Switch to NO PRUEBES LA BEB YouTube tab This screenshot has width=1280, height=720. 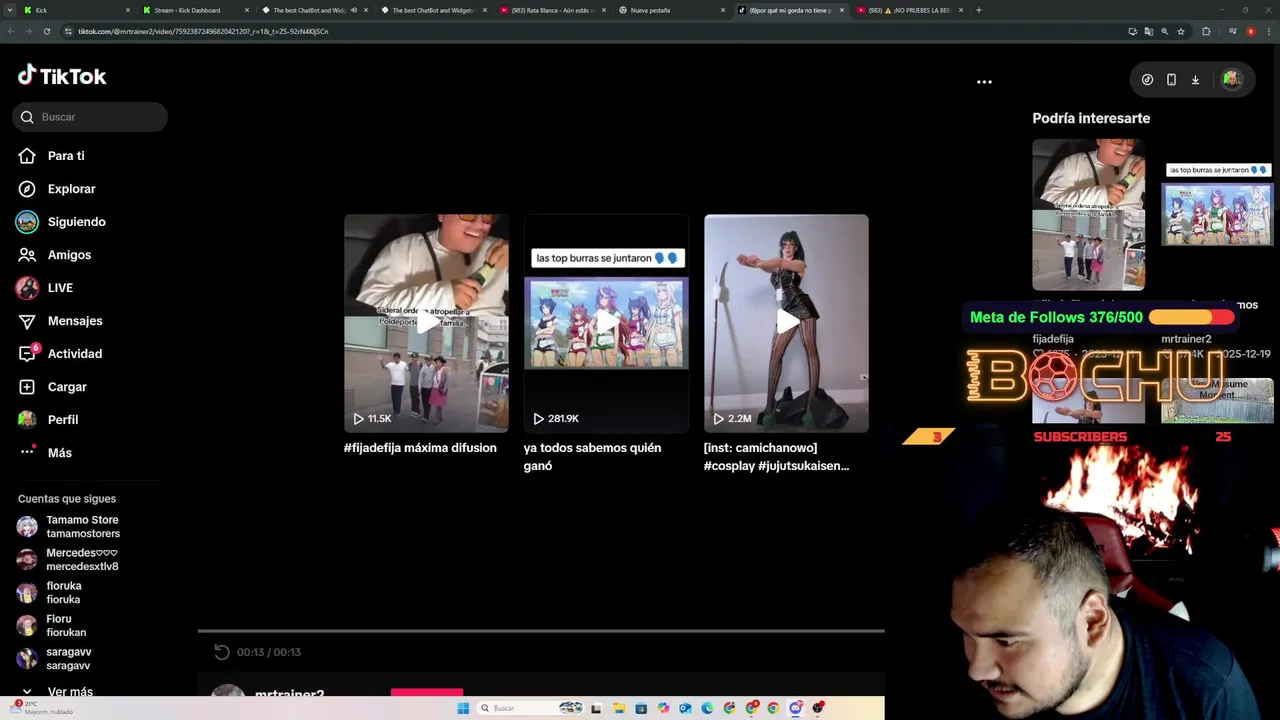tap(908, 10)
